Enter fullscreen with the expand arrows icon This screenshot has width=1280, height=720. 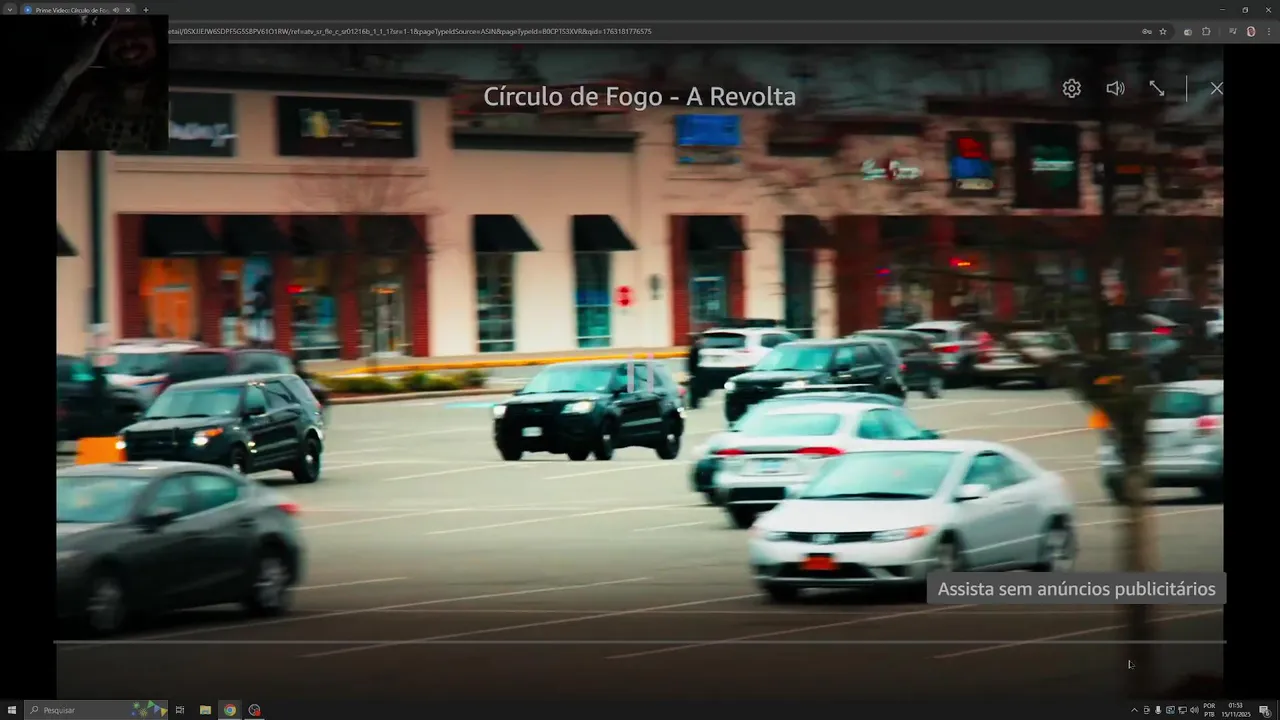click(1157, 88)
